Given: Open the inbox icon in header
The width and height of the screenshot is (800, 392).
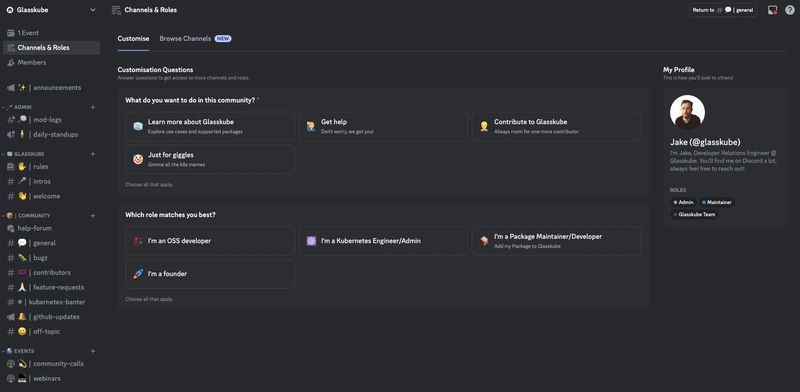Looking at the screenshot, I should coord(772,10).
